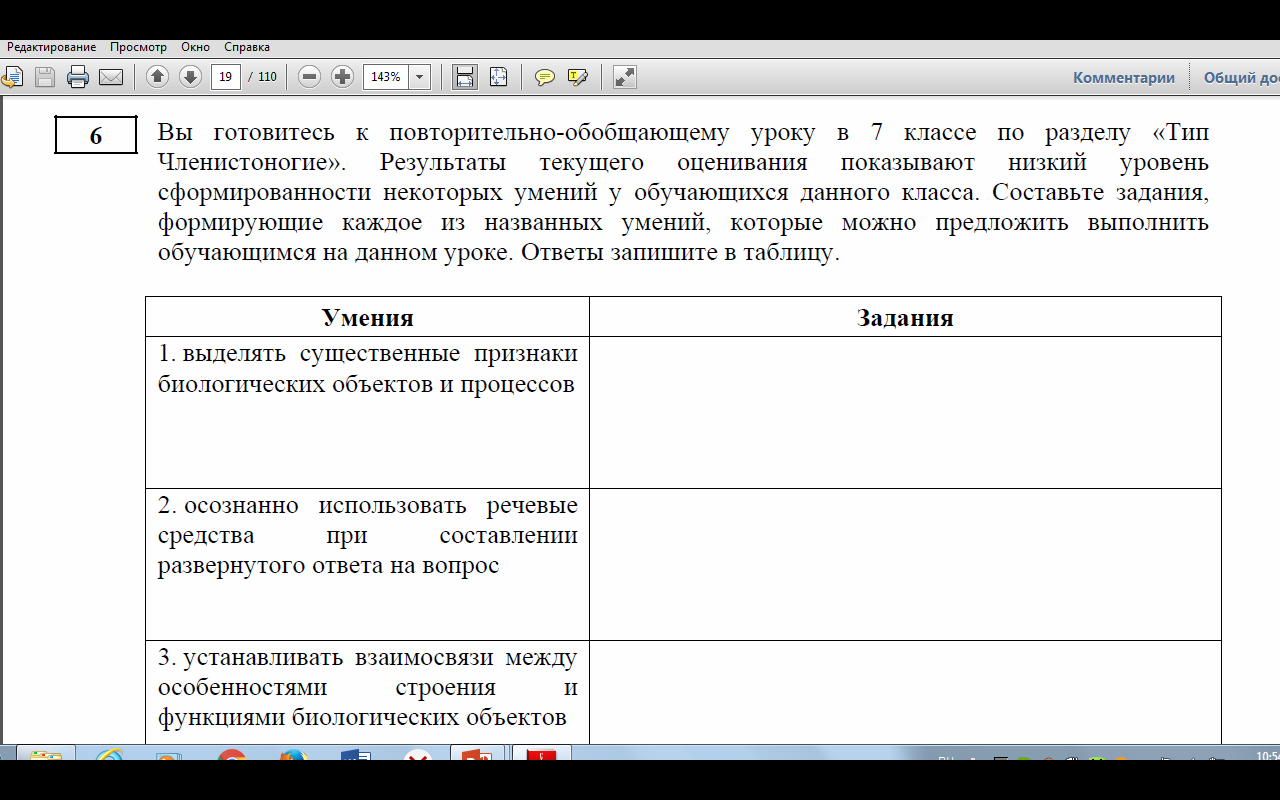
Task: Open the Общий доступ panel
Action: (1241, 77)
